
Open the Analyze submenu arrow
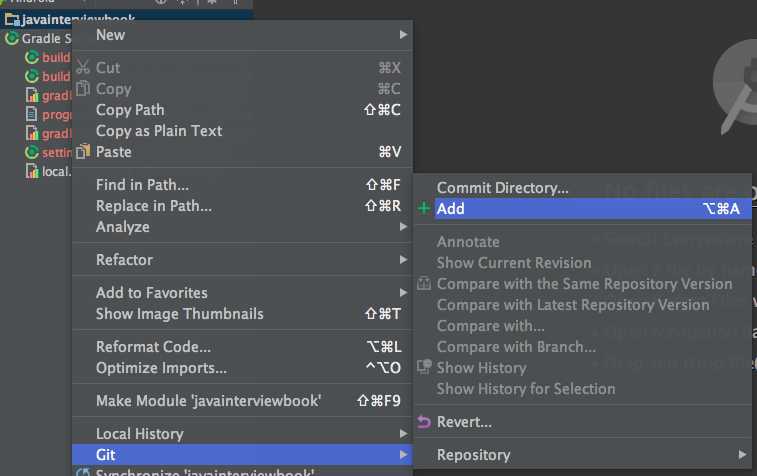click(x=403, y=227)
